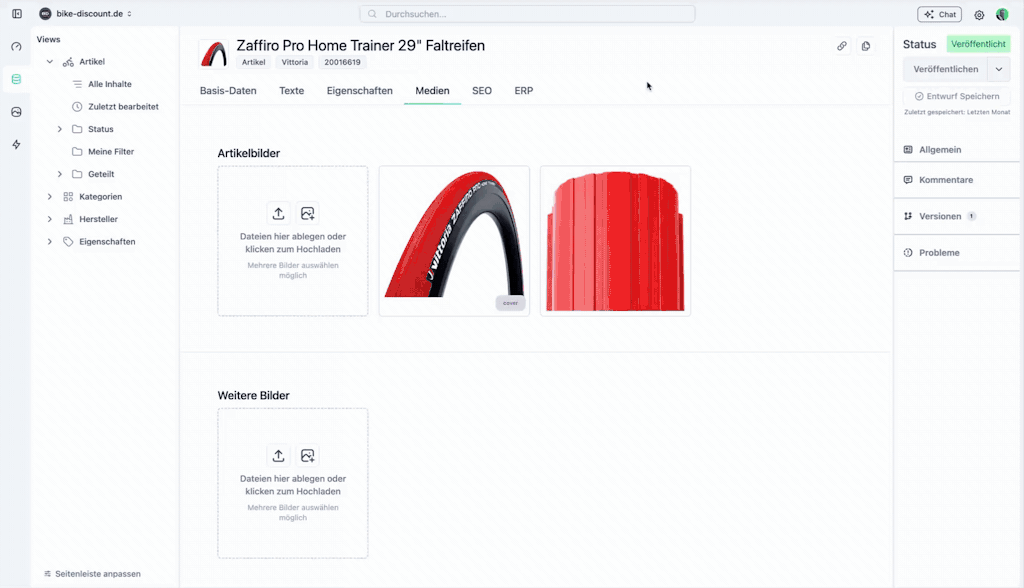Click the Durchsuchen search field
Screen dimensions: 1024x588
point(527,14)
